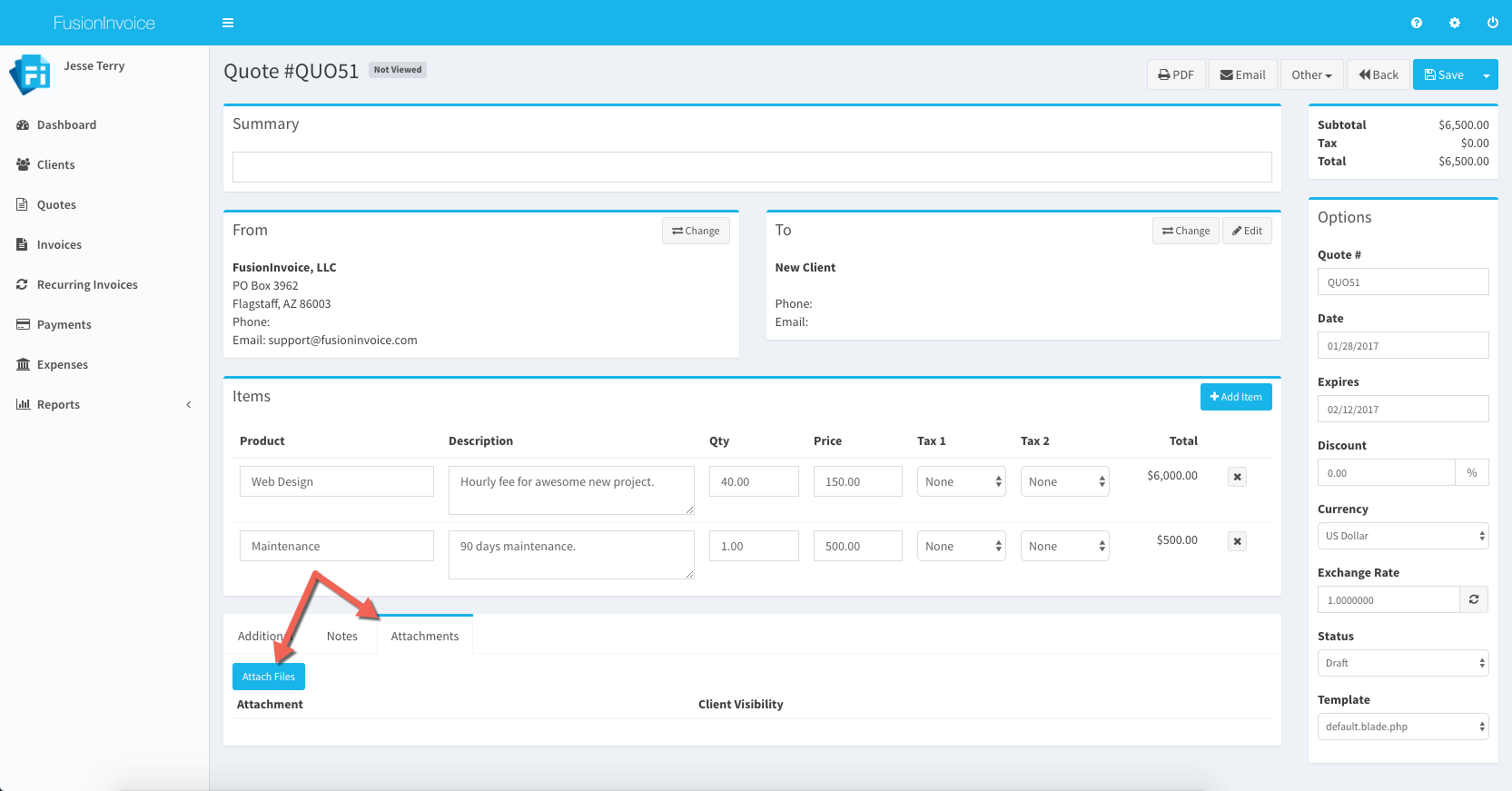Select Tax 1 dropdown for Web Design
1512x791 pixels.
click(961, 482)
